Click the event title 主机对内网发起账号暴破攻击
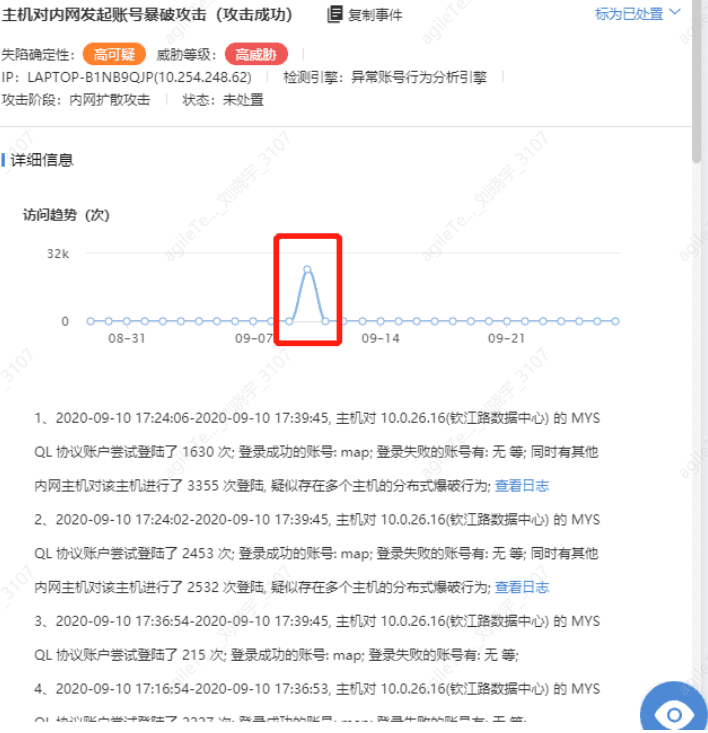708x733 pixels. tap(104, 14)
